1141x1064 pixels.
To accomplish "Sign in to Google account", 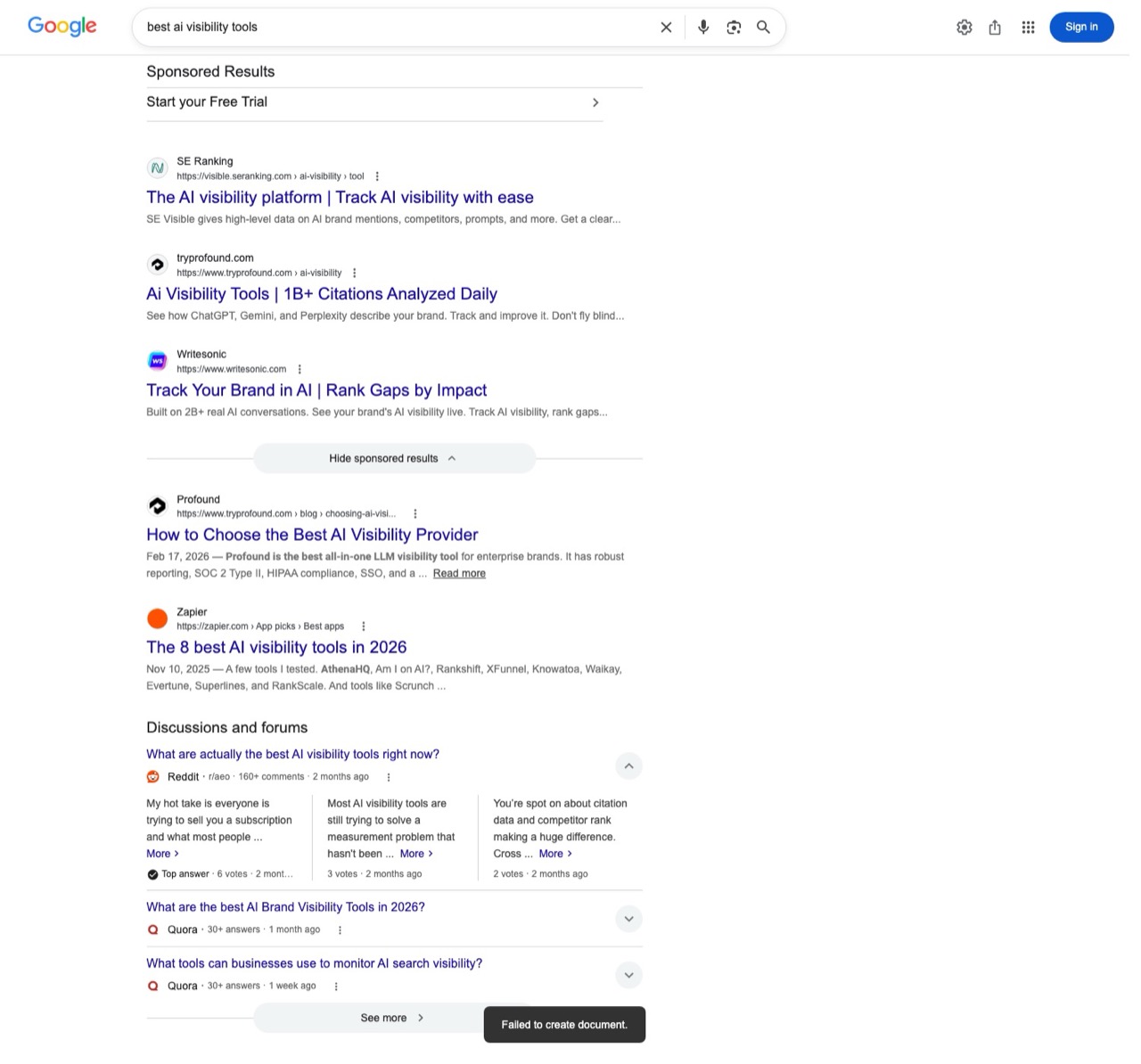I will click(x=1081, y=28).
